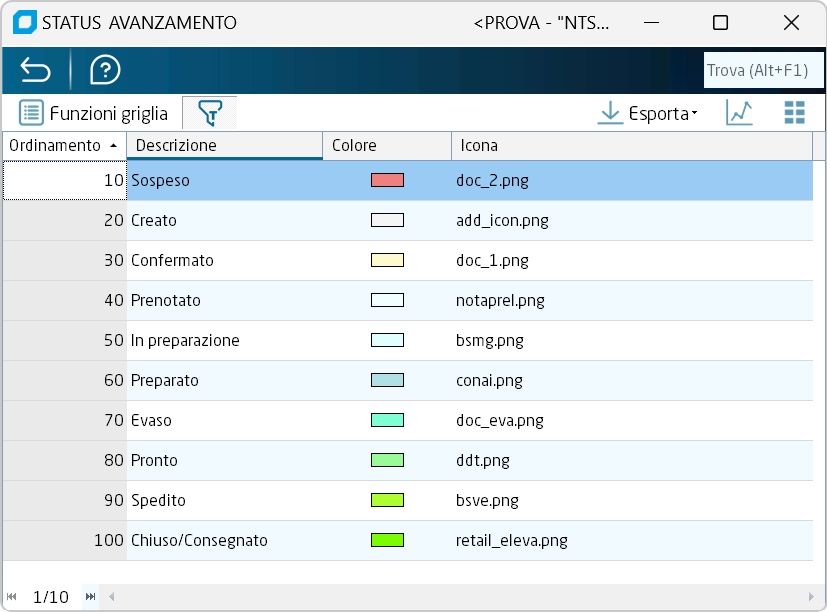The height and width of the screenshot is (612, 827).
Task: Select the Evaso description cell
Action: pyautogui.click(x=224, y=420)
